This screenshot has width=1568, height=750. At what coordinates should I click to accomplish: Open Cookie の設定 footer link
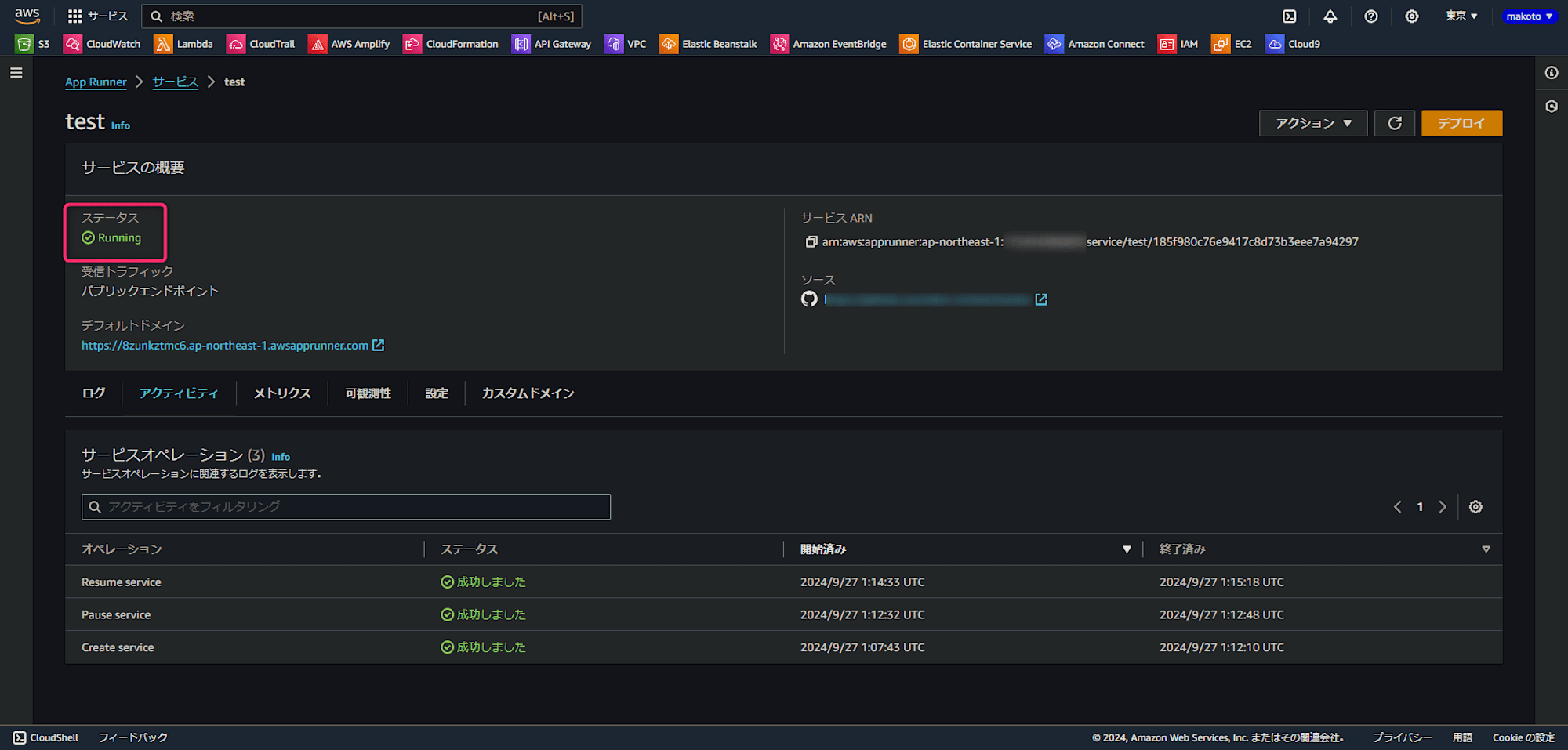tap(1523, 737)
